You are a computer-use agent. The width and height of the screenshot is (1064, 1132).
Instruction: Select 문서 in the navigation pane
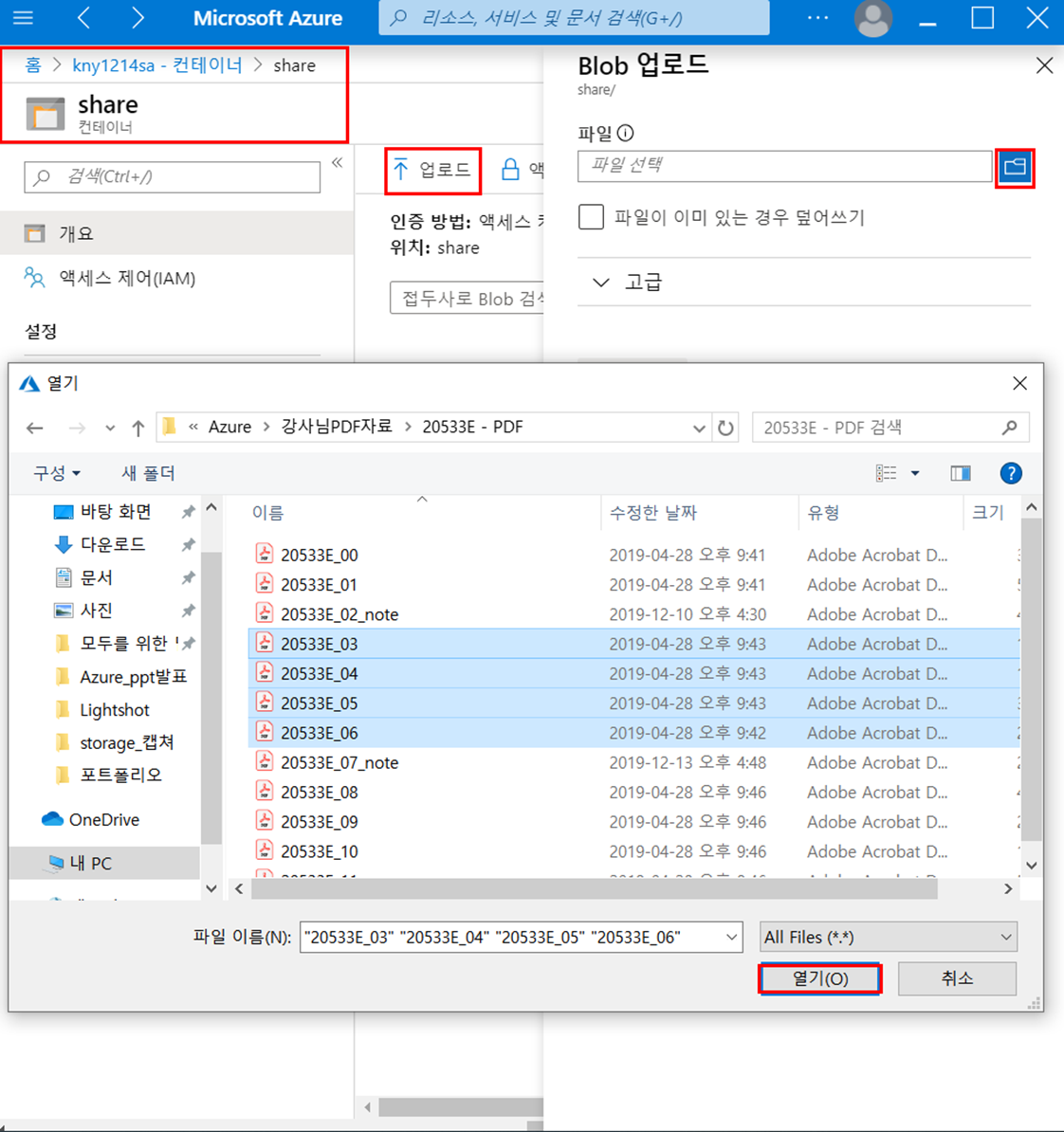(x=96, y=576)
